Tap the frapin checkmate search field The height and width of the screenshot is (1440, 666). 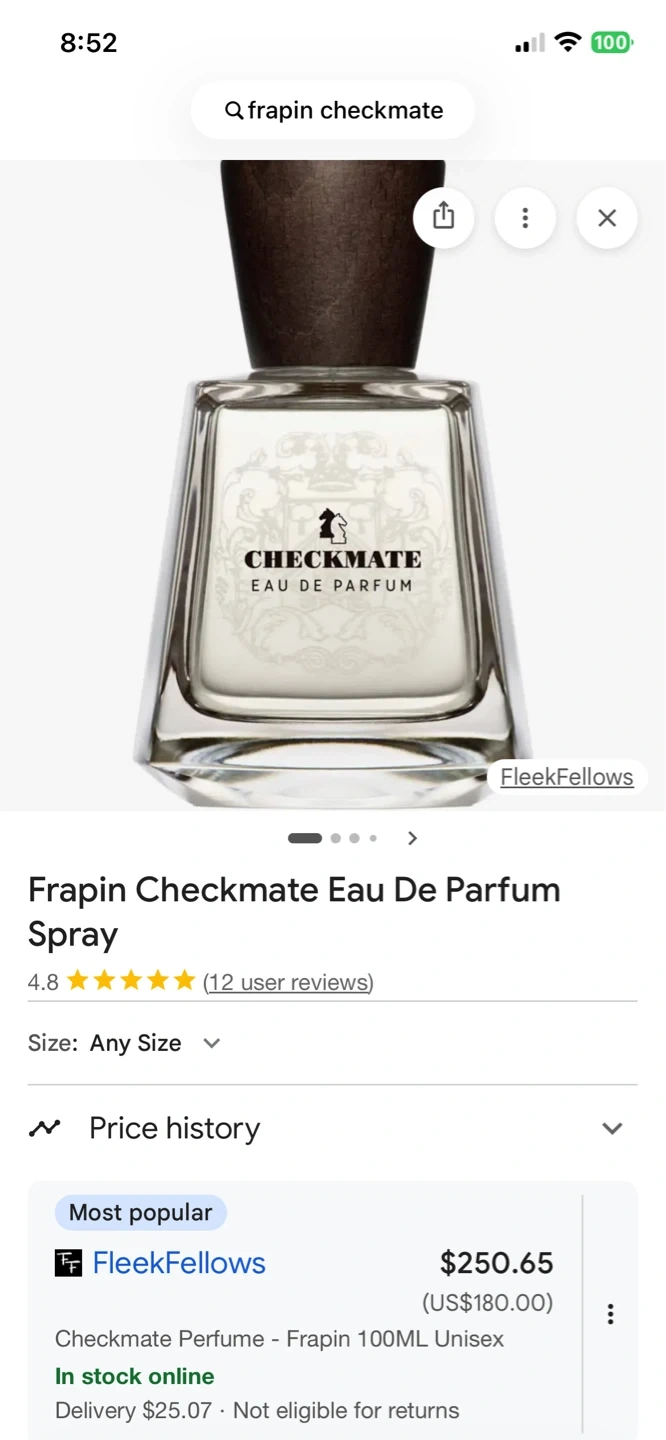click(333, 110)
